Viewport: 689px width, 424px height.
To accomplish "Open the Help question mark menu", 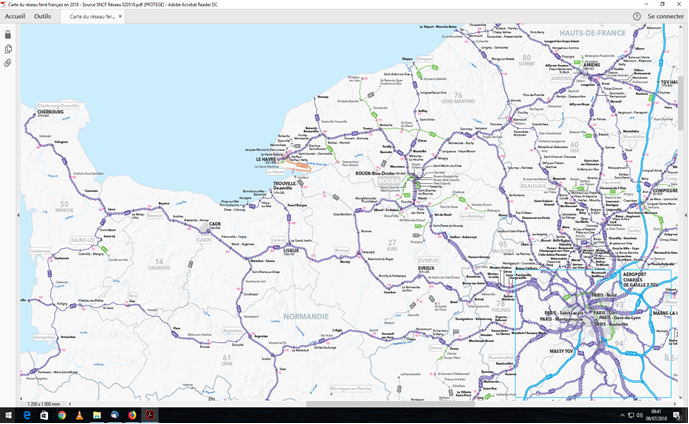I will tap(637, 16).
